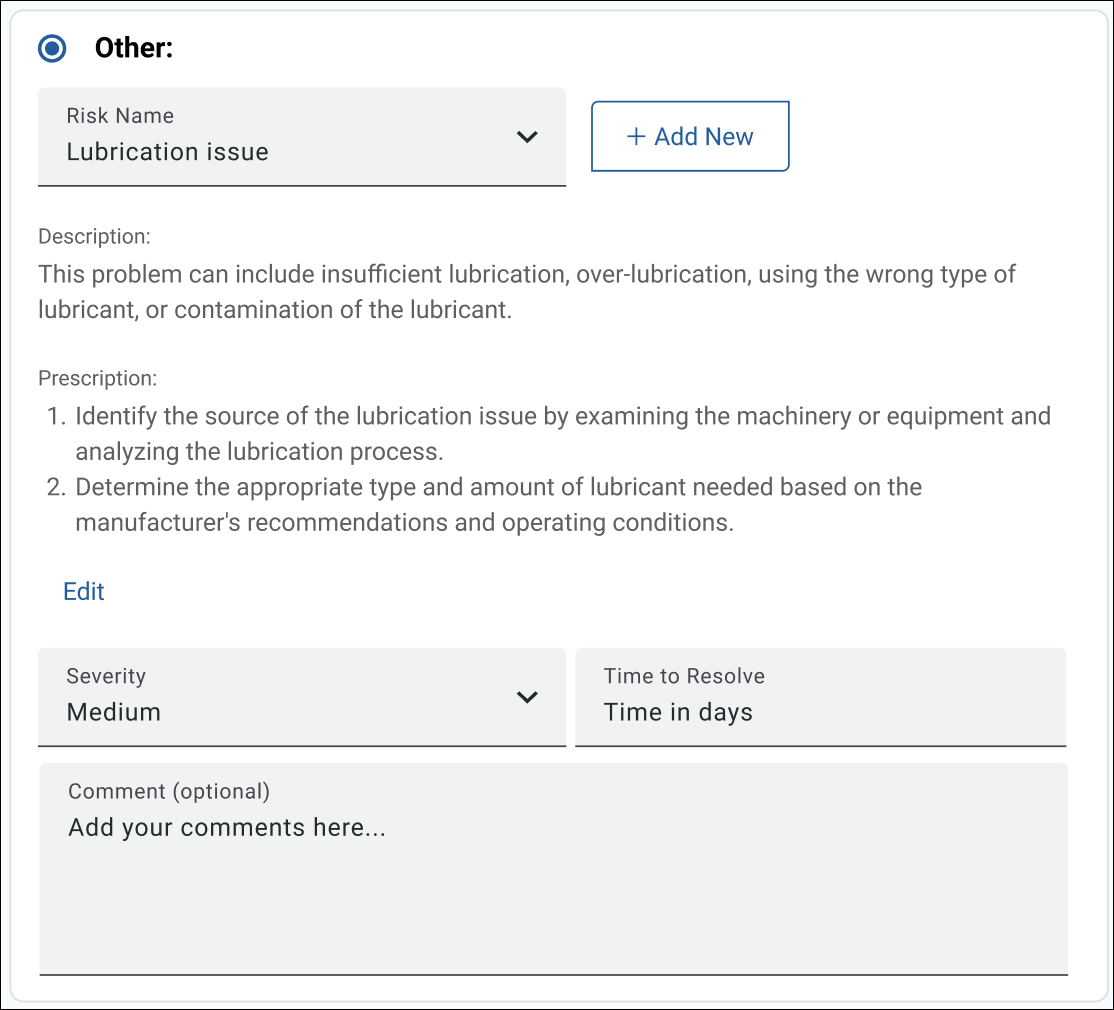
Task: Click the chevron arrow in Risk Name field
Action: [x=527, y=137]
